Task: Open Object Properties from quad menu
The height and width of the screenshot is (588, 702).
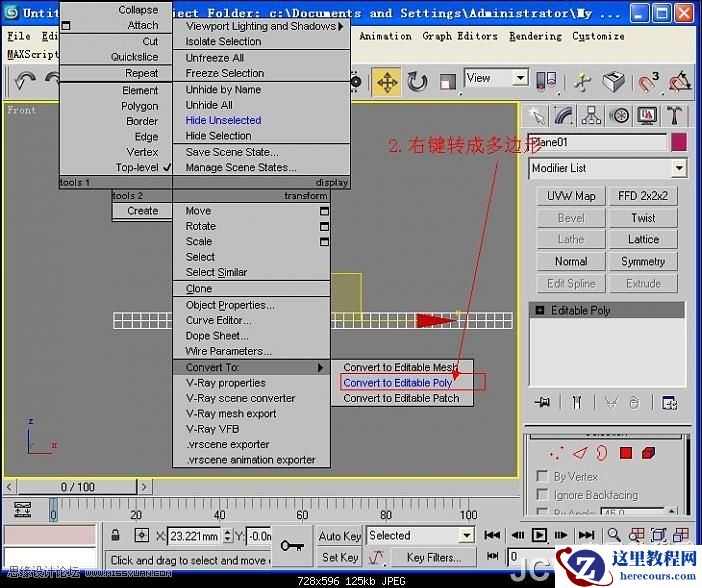Action: click(x=230, y=305)
